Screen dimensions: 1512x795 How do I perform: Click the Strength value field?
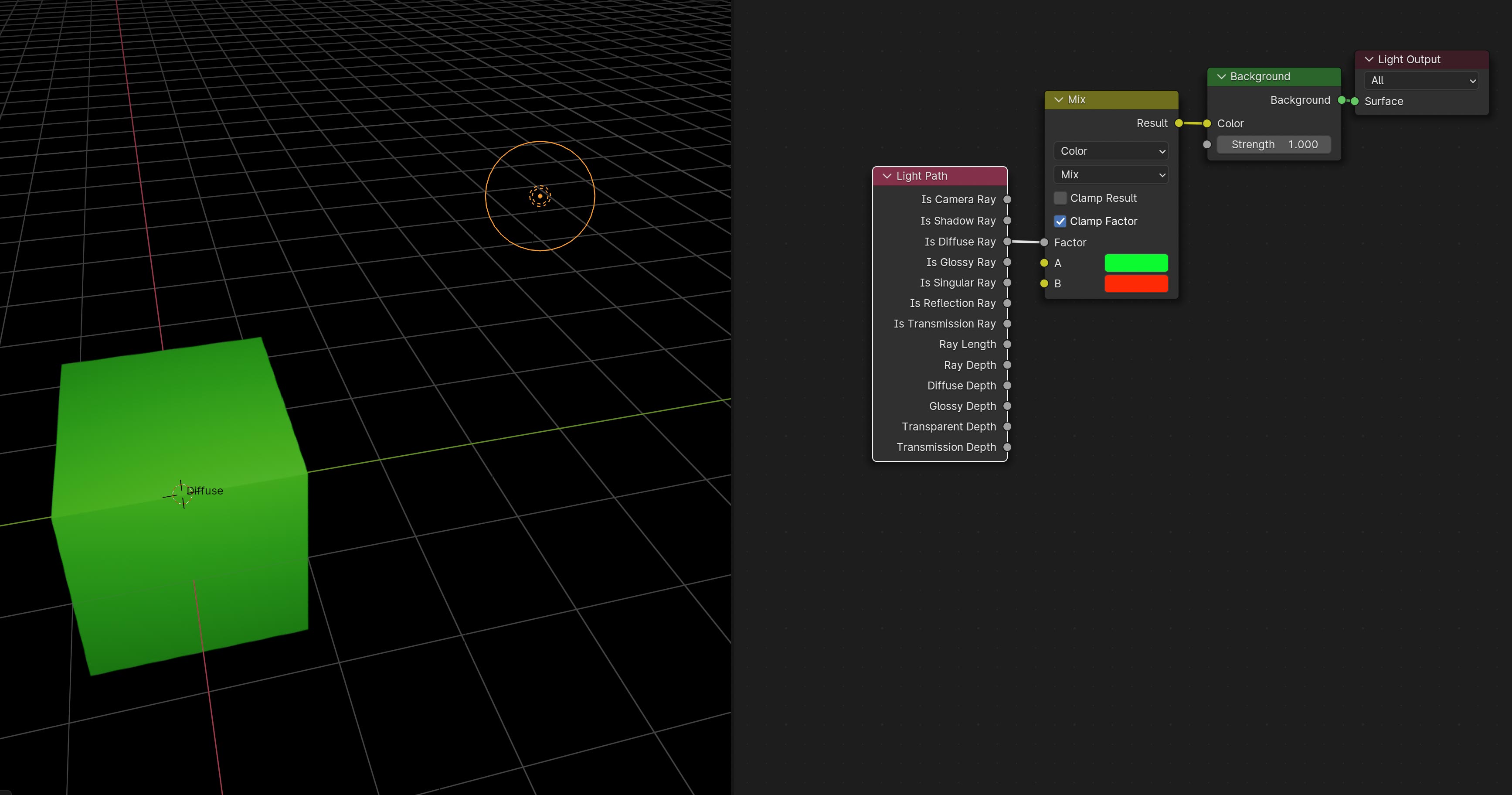click(x=1274, y=144)
